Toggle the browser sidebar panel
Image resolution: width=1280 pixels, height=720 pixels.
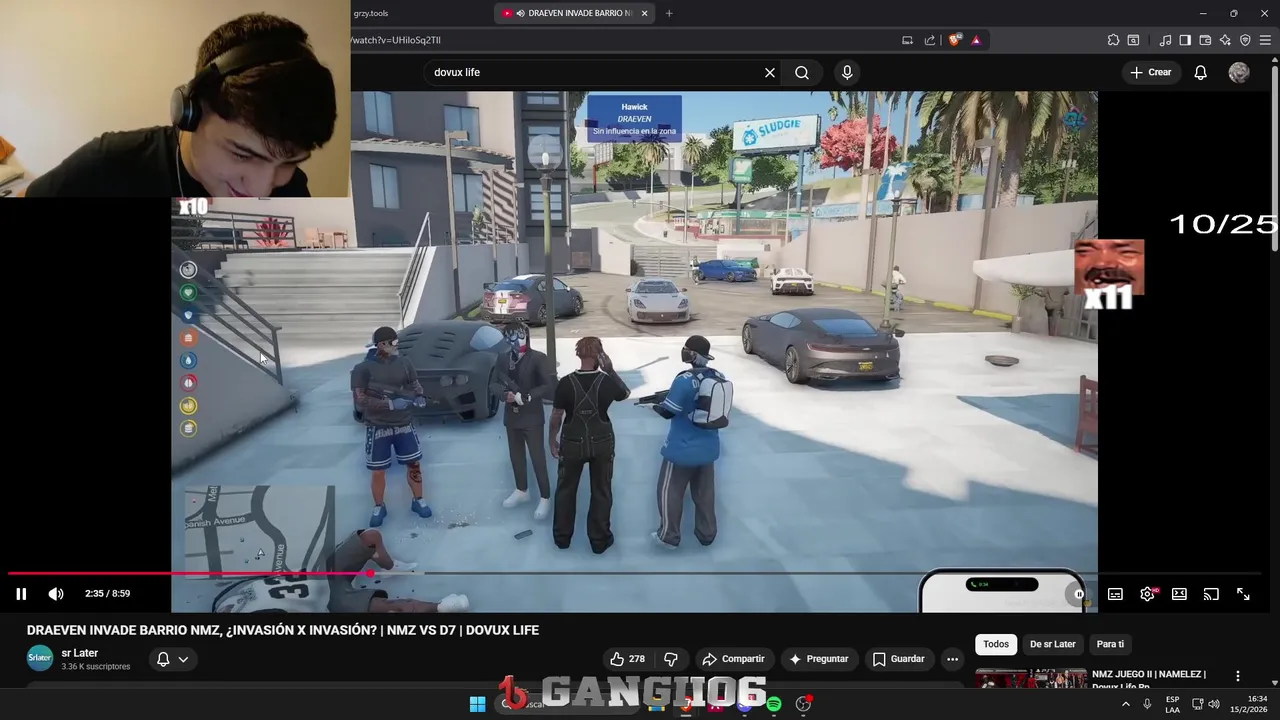tap(1185, 40)
